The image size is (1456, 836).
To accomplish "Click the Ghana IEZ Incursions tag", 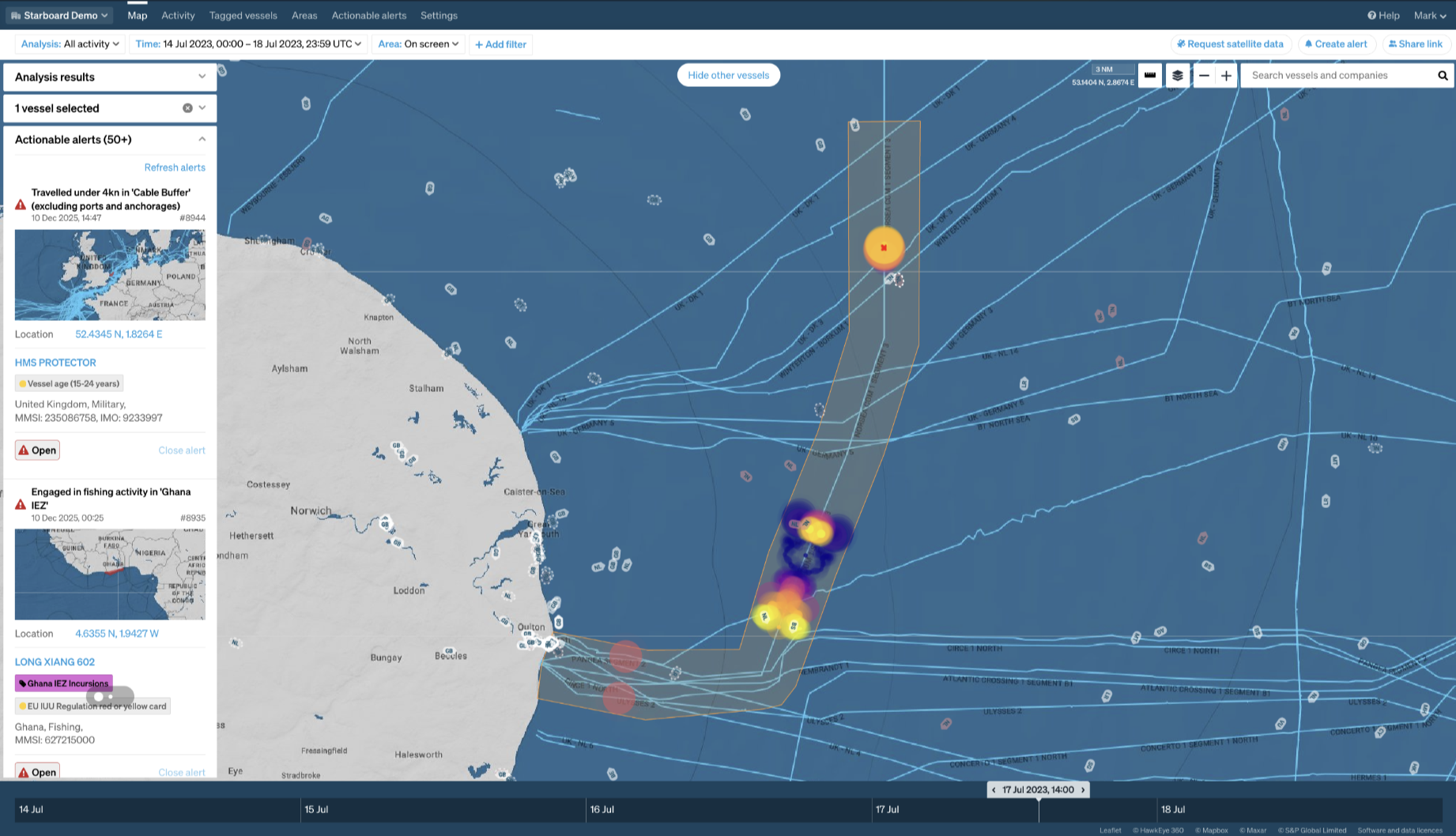I will [x=63, y=683].
